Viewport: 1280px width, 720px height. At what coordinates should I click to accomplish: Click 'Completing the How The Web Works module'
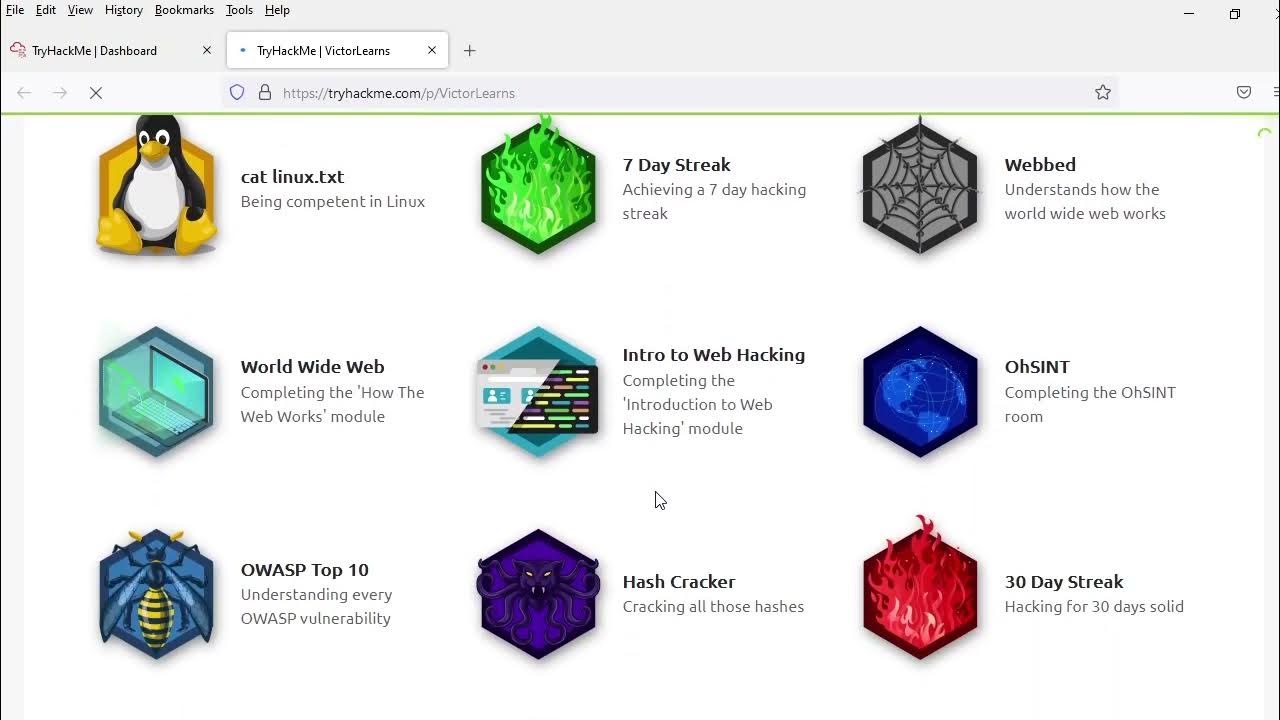332,405
